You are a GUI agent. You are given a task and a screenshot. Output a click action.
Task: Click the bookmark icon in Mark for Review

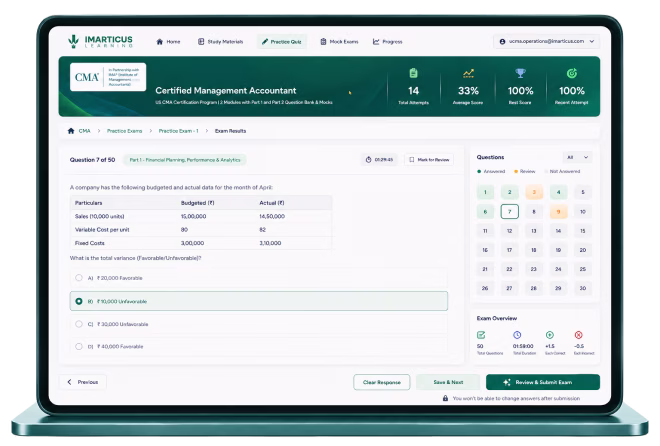(x=412, y=159)
